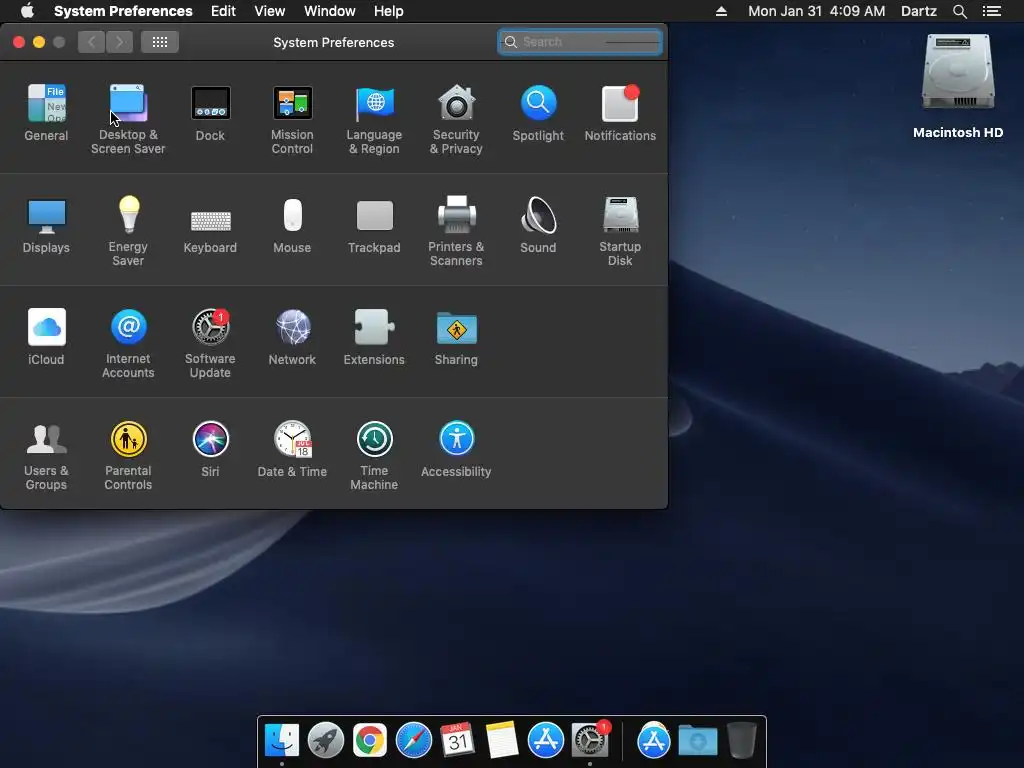Open Mission Control preferences

(x=292, y=118)
